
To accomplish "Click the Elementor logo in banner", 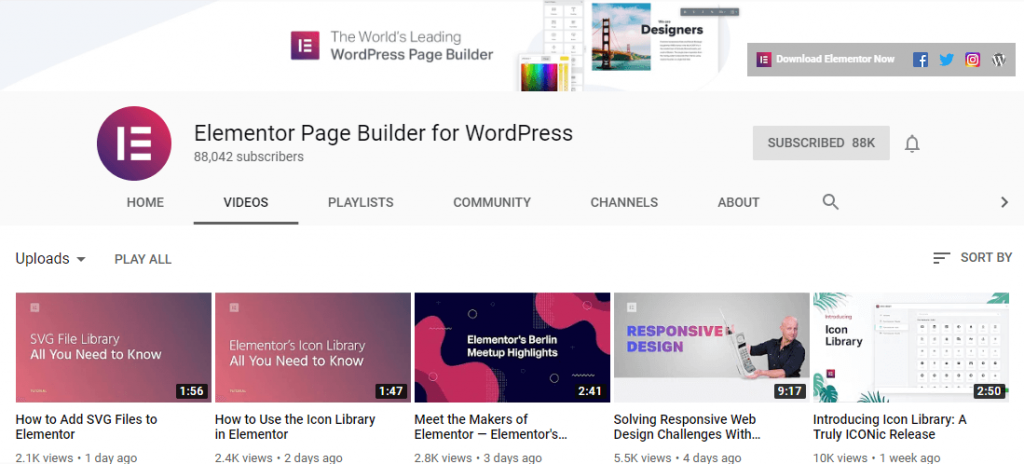I will click(x=305, y=46).
